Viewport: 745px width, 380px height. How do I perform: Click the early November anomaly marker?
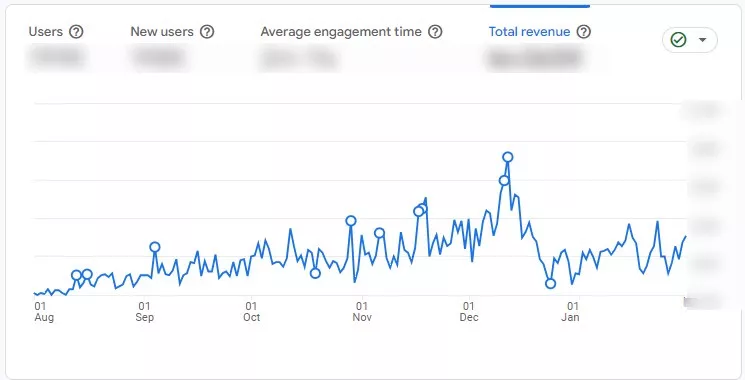379,233
